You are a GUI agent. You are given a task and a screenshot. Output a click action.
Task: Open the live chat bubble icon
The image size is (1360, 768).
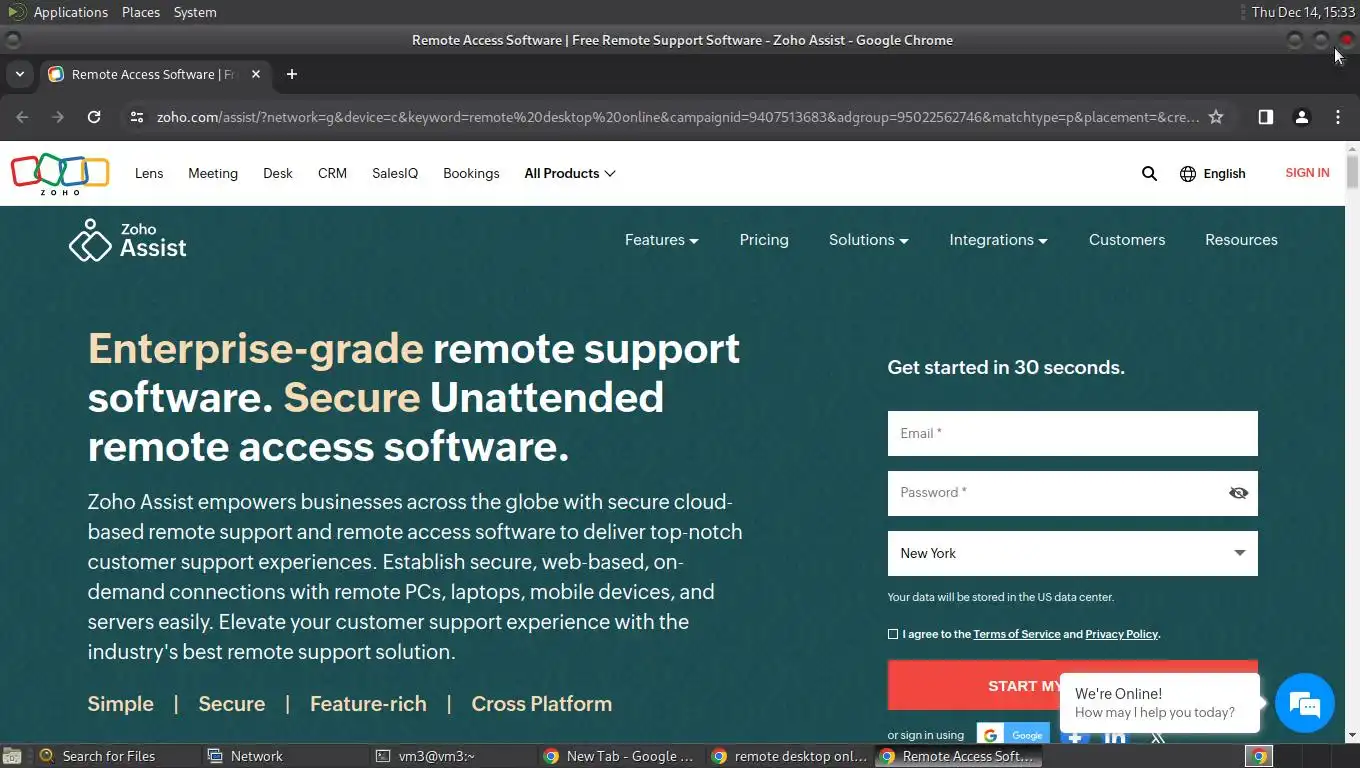1305,704
